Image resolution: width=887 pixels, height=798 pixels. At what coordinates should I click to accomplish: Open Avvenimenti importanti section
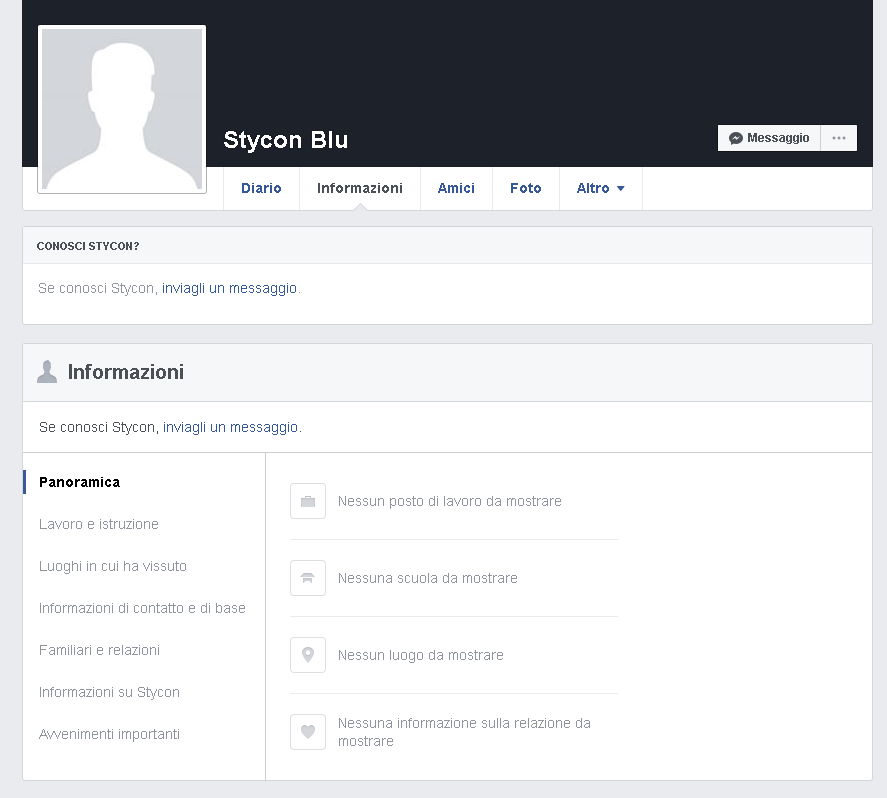click(x=109, y=734)
